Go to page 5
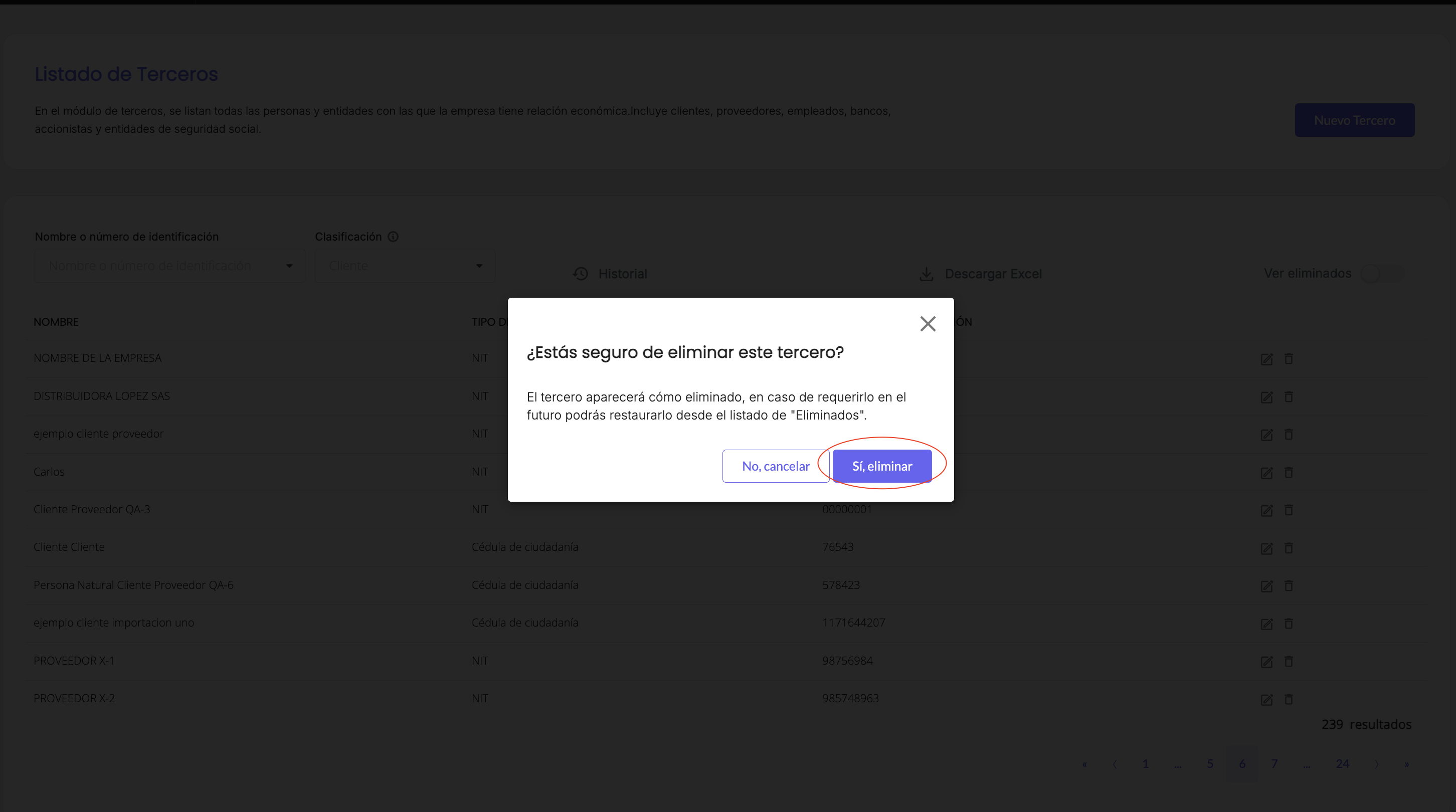This screenshot has width=1456, height=812. pyautogui.click(x=1209, y=764)
